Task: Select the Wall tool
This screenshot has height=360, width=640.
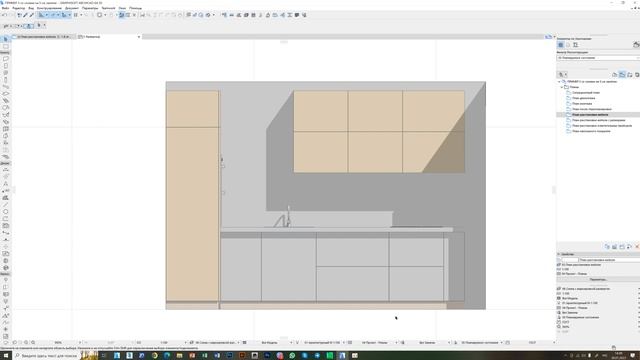Action: (5, 59)
